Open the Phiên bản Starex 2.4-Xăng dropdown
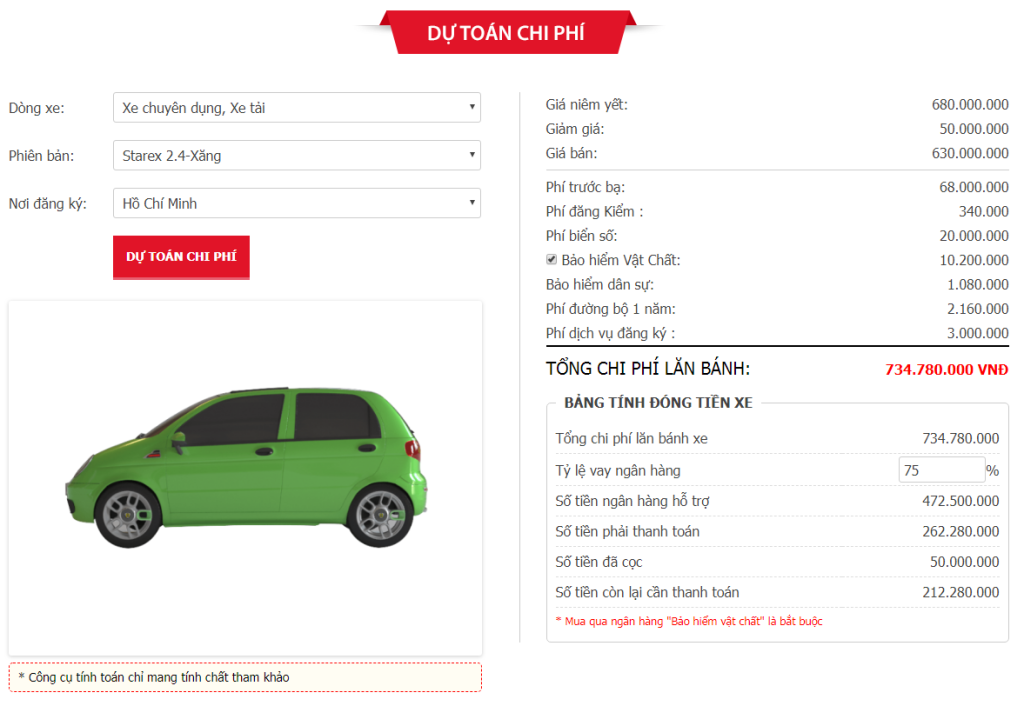Screen dimensions: 1024x706 [x=296, y=155]
